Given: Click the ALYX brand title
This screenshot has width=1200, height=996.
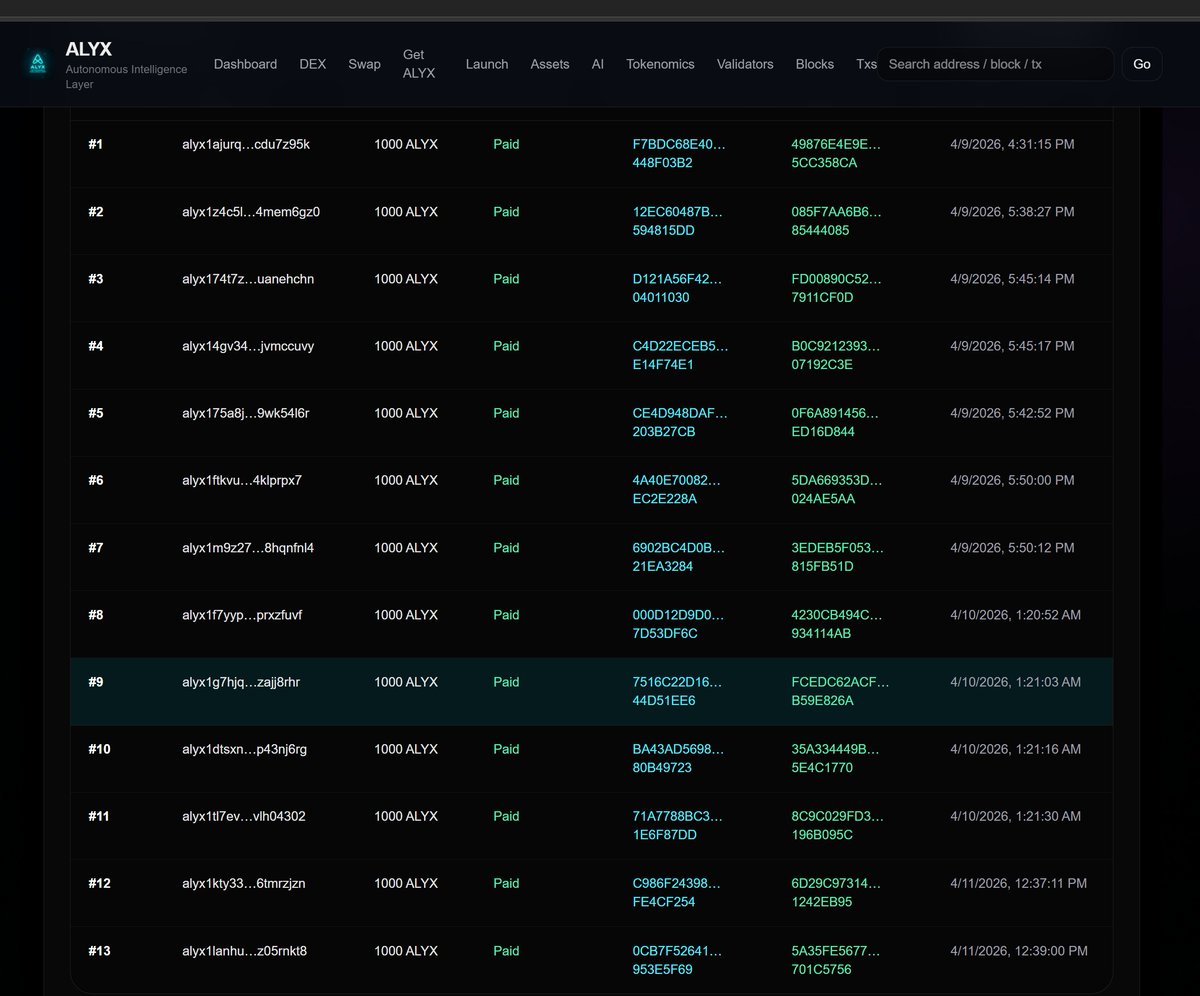Looking at the screenshot, I should (89, 49).
